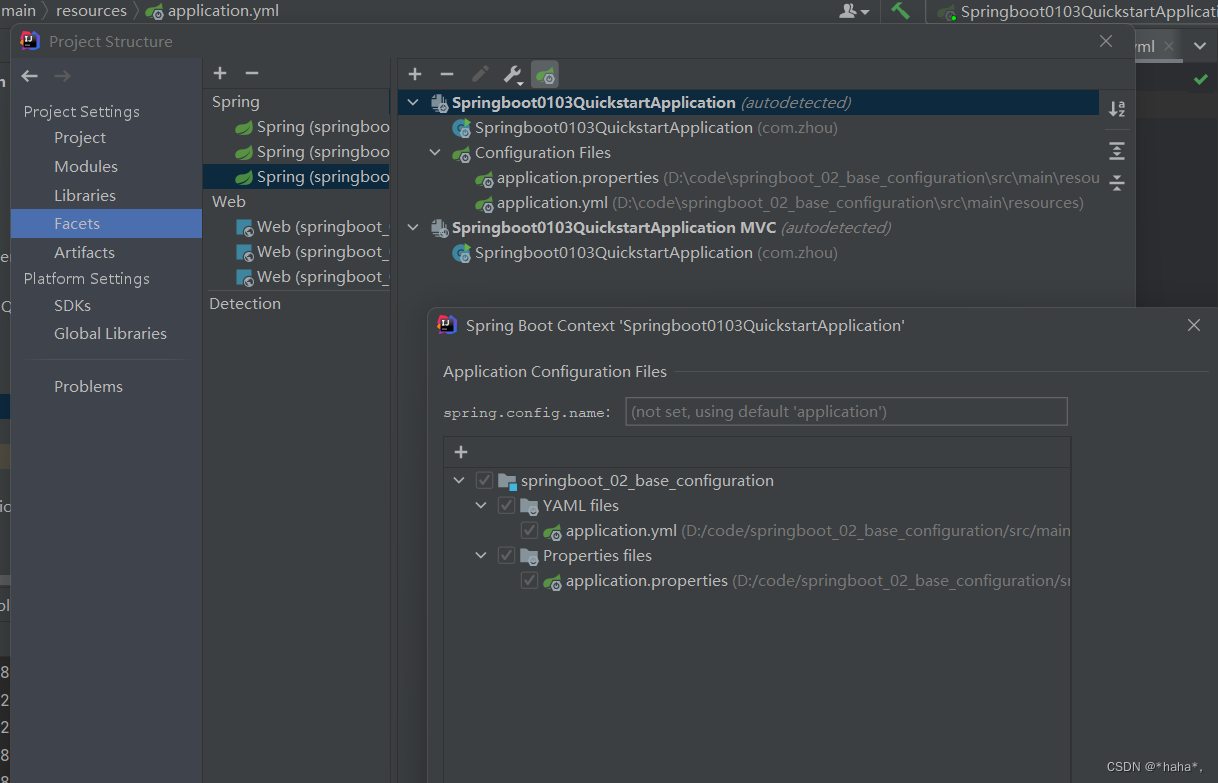
Task: Toggle springboot_02_base_configuration checkbox
Action: coord(484,481)
